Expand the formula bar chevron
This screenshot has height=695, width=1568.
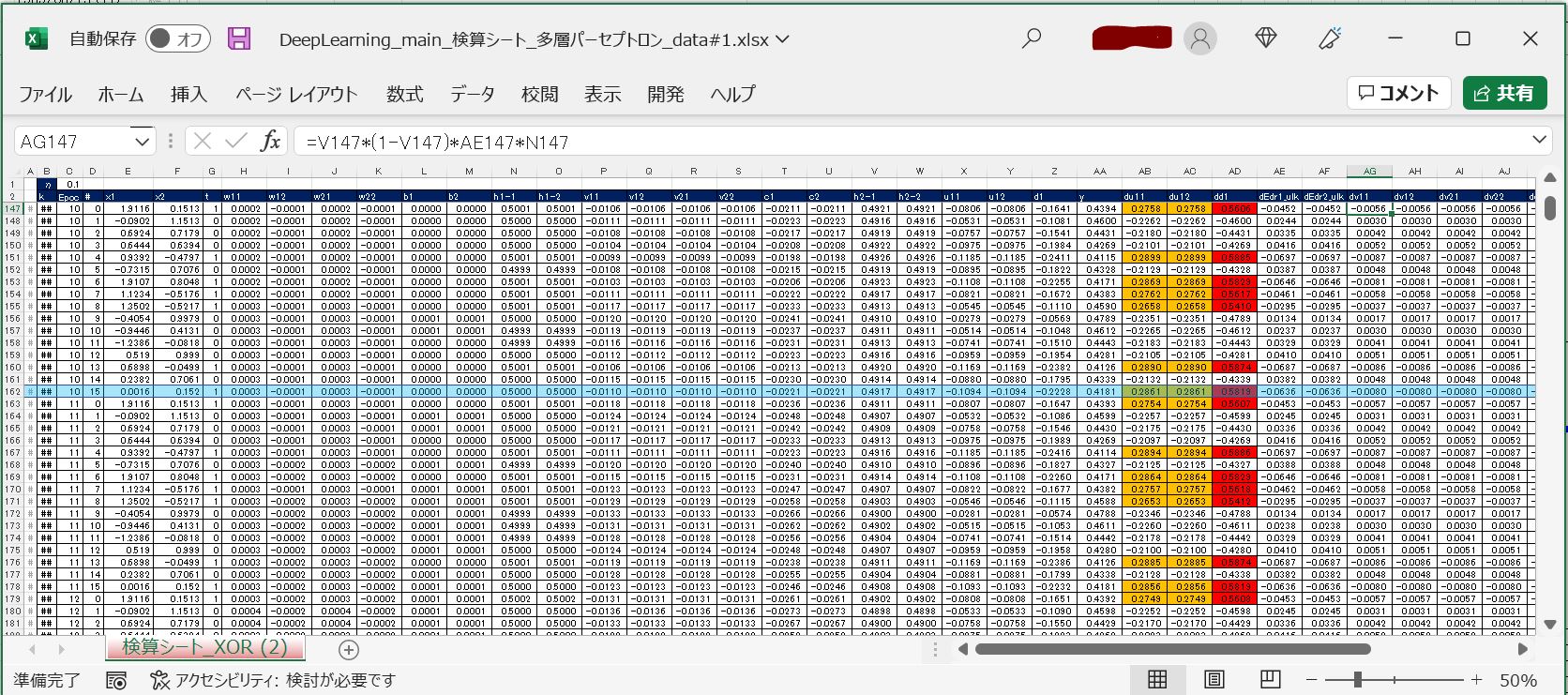coord(1539,141)
